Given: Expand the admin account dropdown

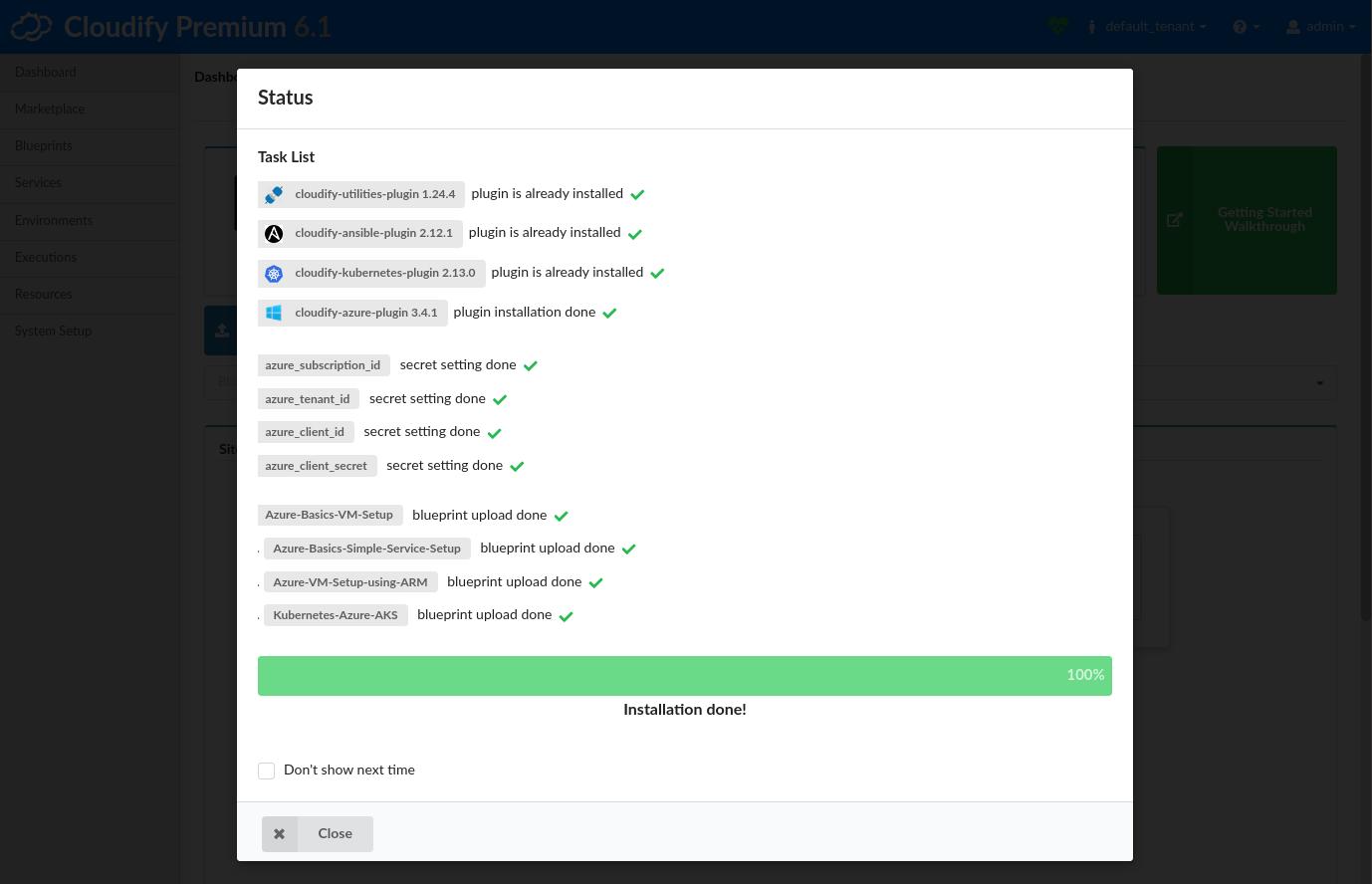Looking at the screenshot, I should 1325,26.
